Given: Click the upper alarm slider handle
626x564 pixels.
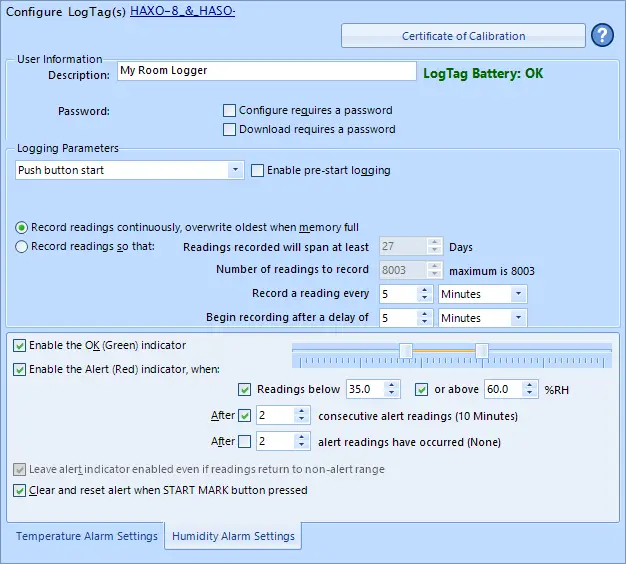Looking at the screenshot, I should click(x=482, y=351).
